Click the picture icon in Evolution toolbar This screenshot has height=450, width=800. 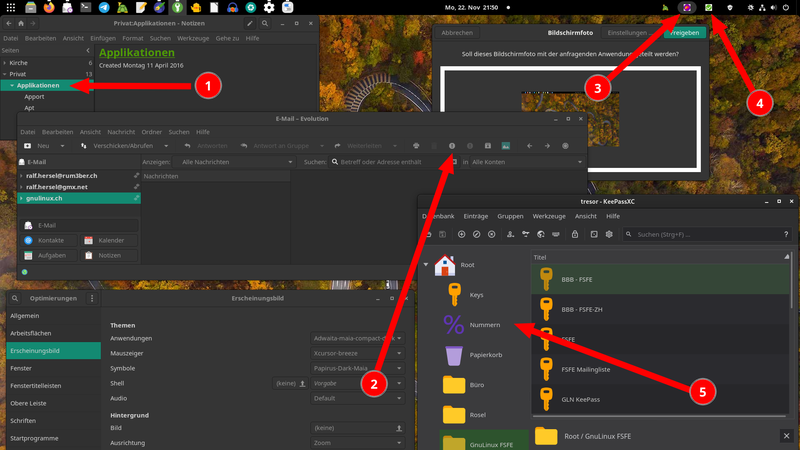(x=506, y=146)
